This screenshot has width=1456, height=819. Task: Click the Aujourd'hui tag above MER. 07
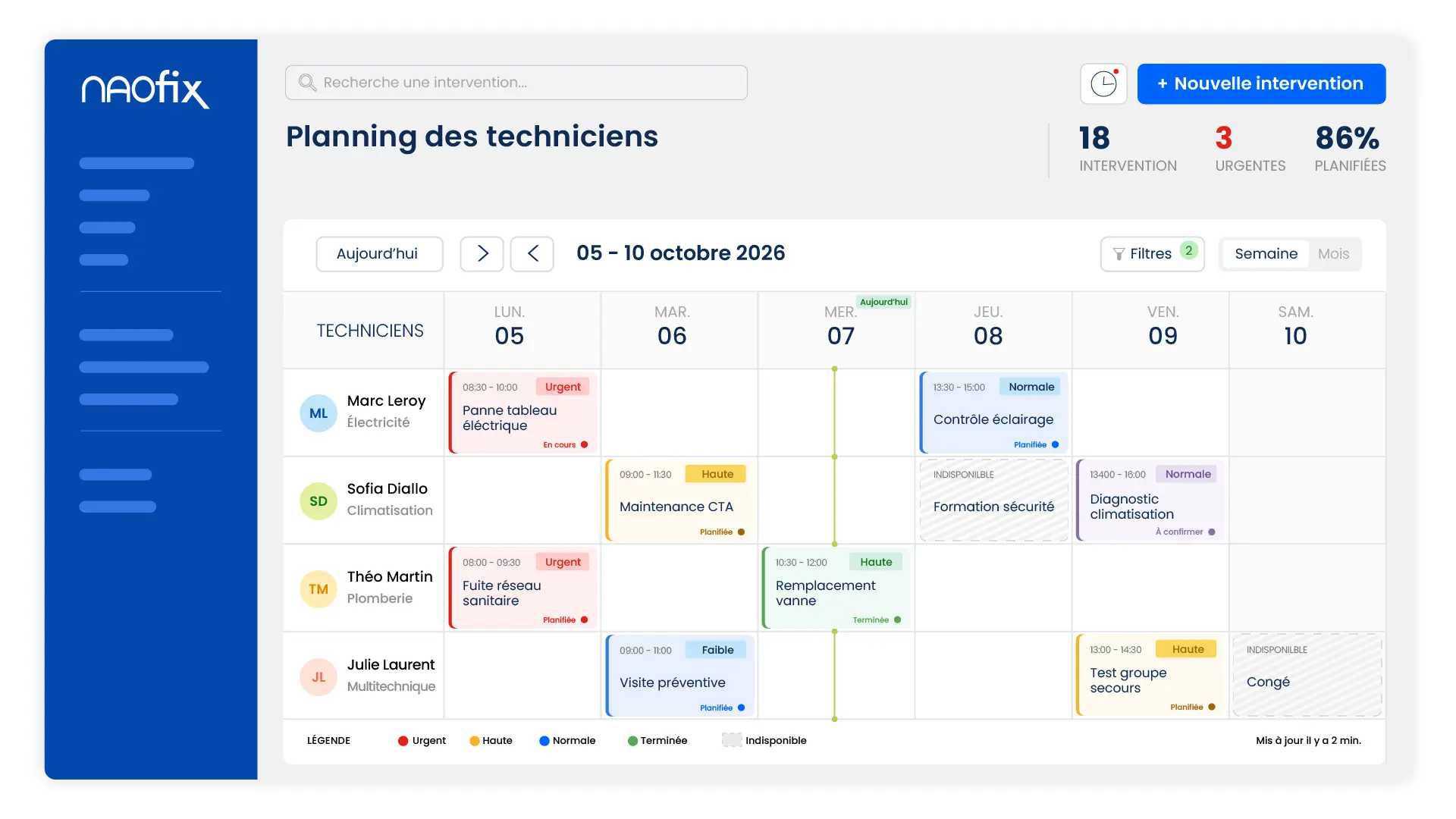(883, 302)
